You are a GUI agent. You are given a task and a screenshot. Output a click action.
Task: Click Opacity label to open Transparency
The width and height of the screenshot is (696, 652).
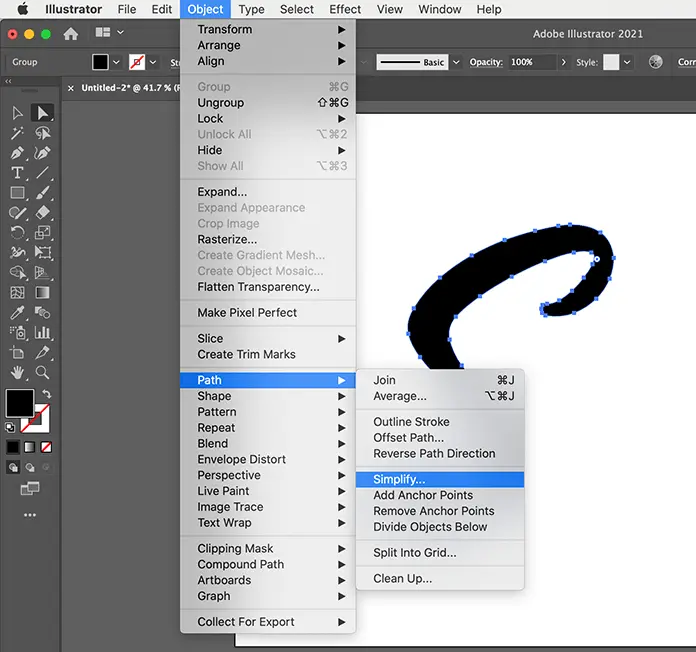[x=486, y=62]
